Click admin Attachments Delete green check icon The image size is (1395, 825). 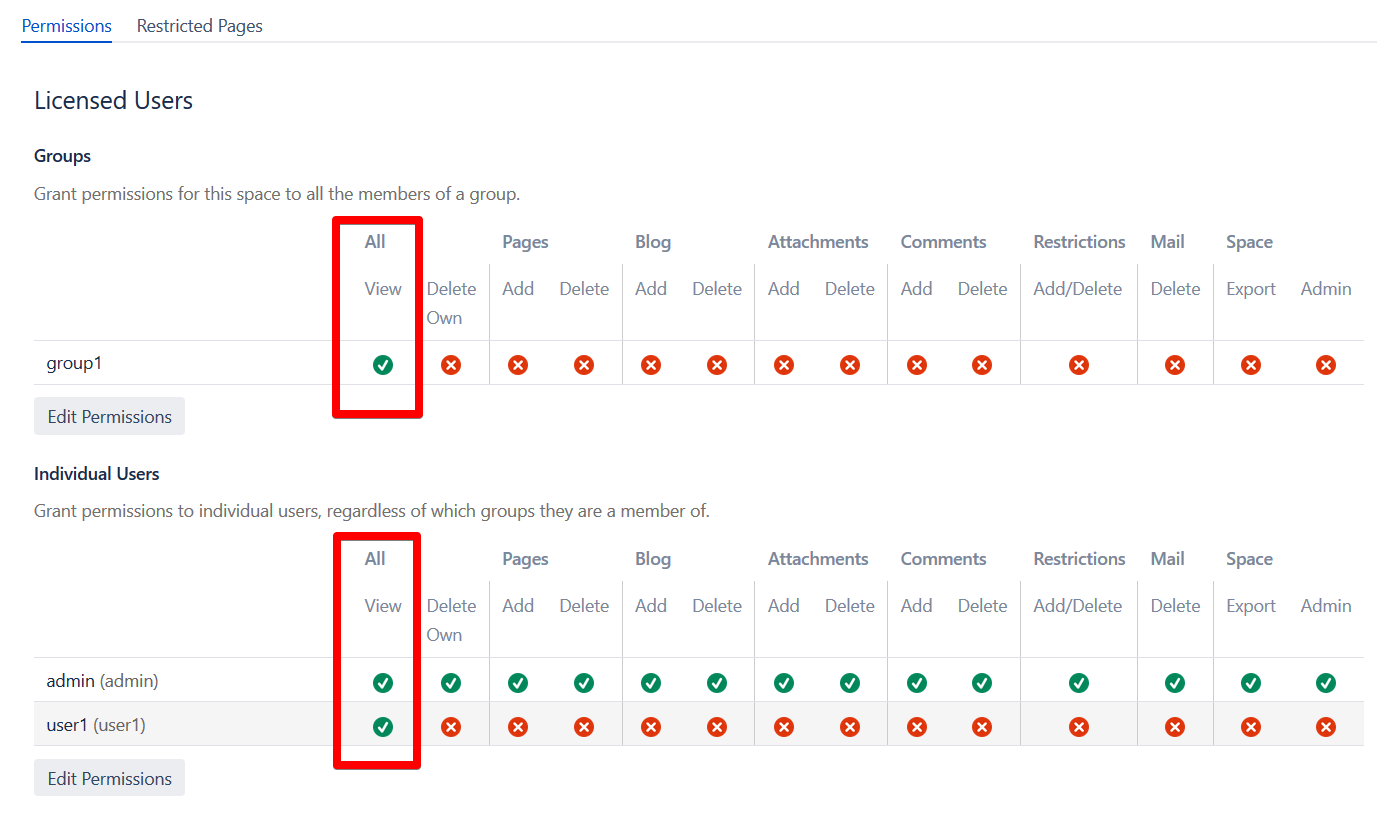pyautogui.click(x=850, y=683)
